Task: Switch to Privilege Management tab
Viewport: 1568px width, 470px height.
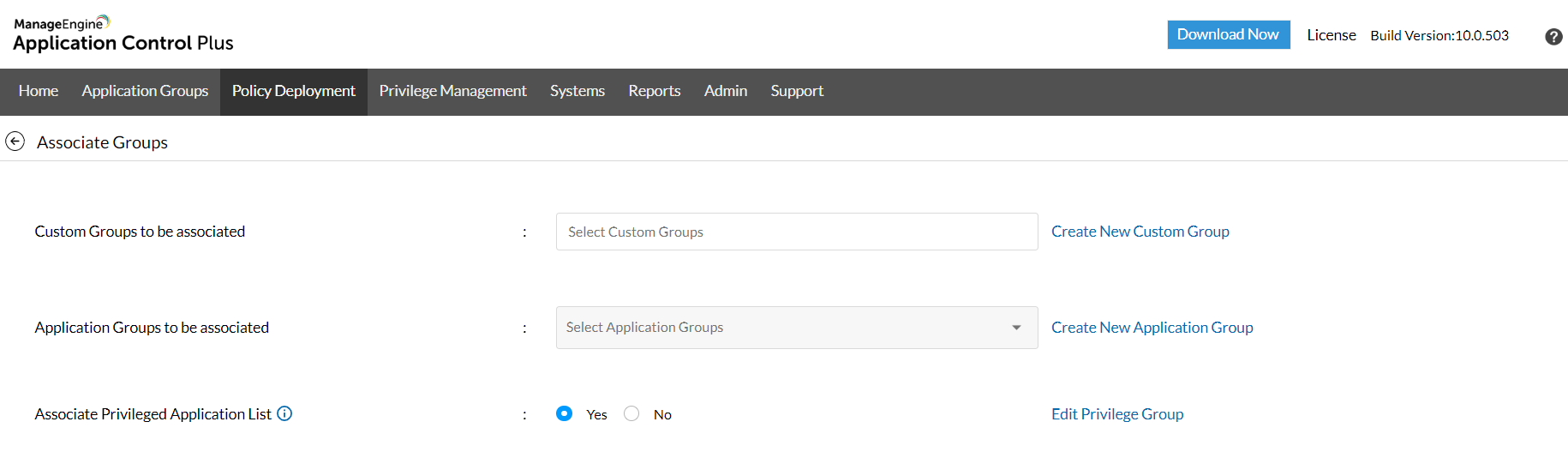Action: coord(452,91)
